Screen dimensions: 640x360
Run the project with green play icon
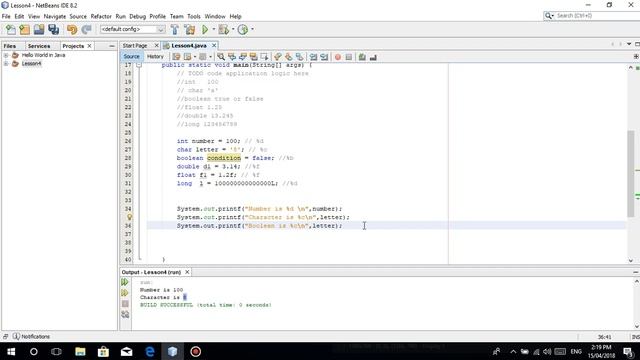point(205,29)
